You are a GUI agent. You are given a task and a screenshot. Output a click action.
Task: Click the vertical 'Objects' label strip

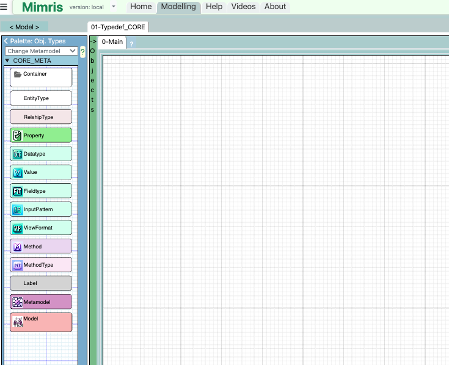pos(93,80)
